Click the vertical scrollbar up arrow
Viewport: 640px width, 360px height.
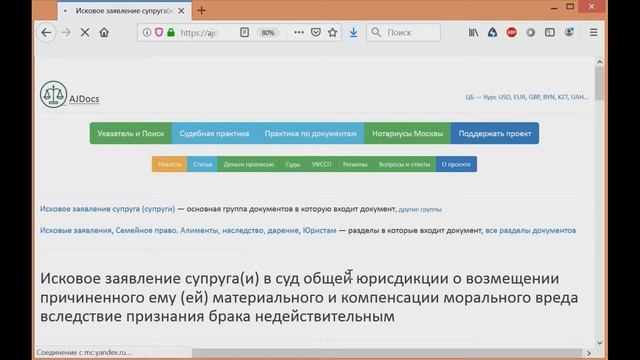pyautogui.click(x=599, y=62)
